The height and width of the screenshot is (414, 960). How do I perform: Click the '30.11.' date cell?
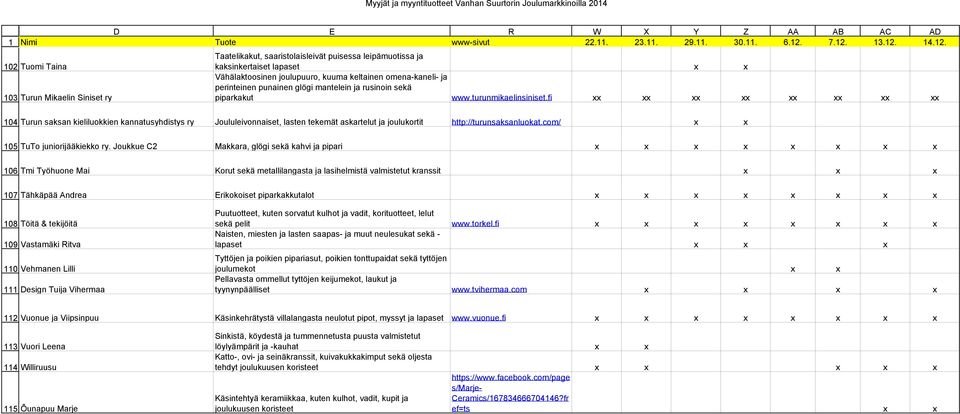click(x=745, y=42)
